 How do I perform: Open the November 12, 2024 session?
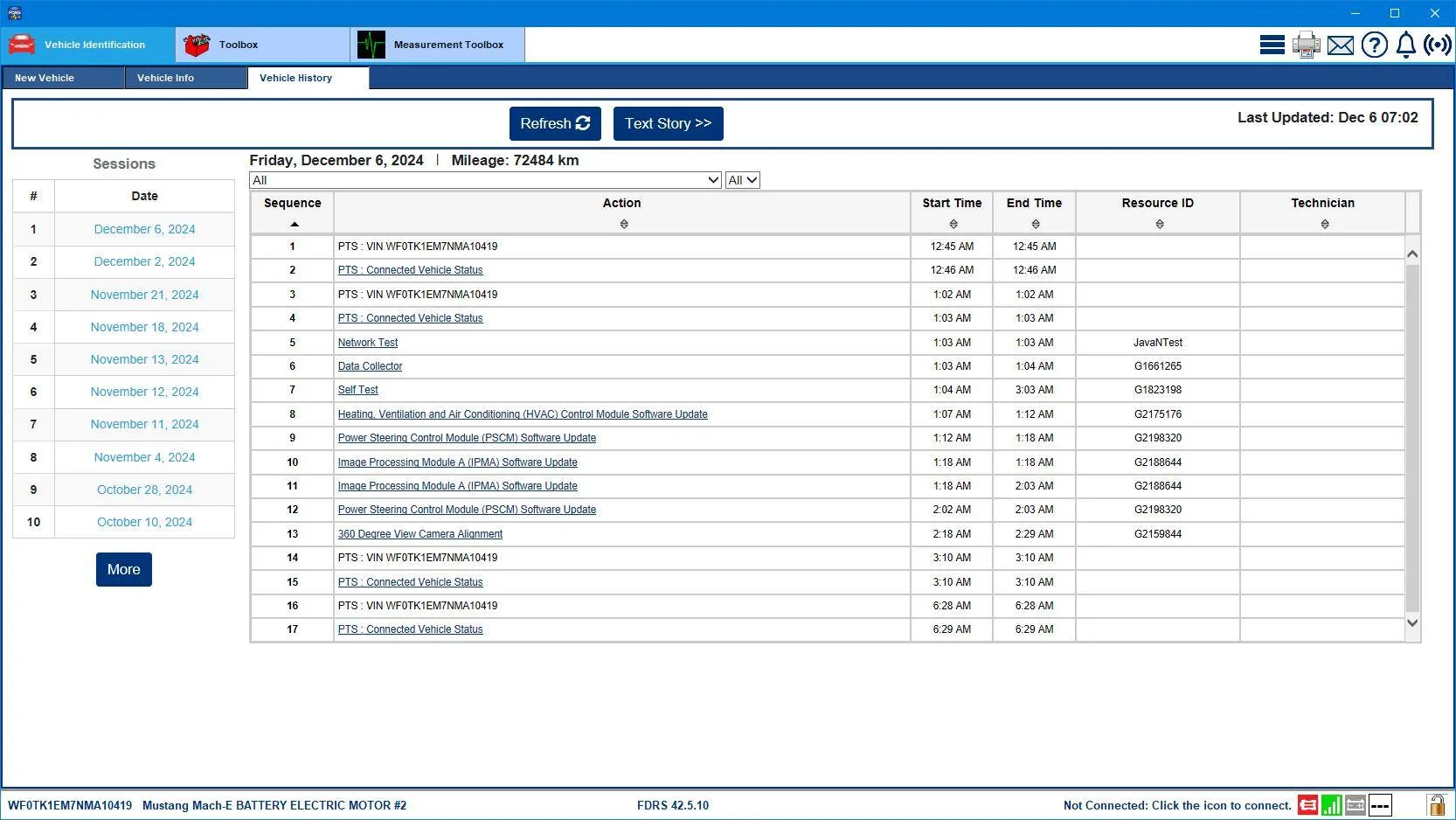(x=145, y=392)
